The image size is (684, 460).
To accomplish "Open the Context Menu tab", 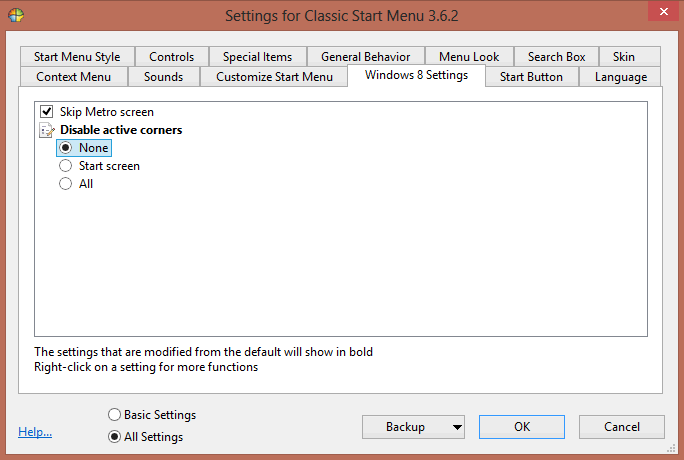I will click(x=74, y=77).
